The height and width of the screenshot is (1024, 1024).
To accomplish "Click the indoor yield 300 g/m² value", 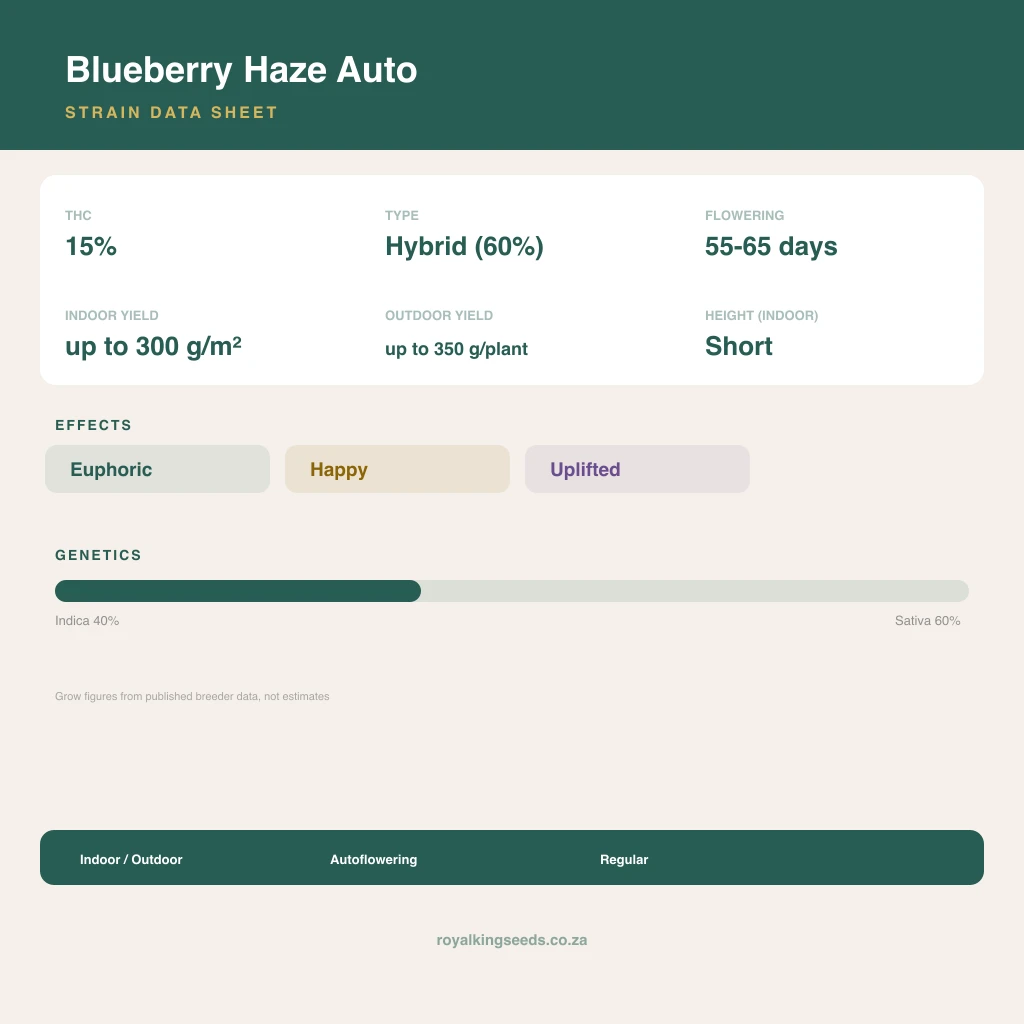I will 153,347.
